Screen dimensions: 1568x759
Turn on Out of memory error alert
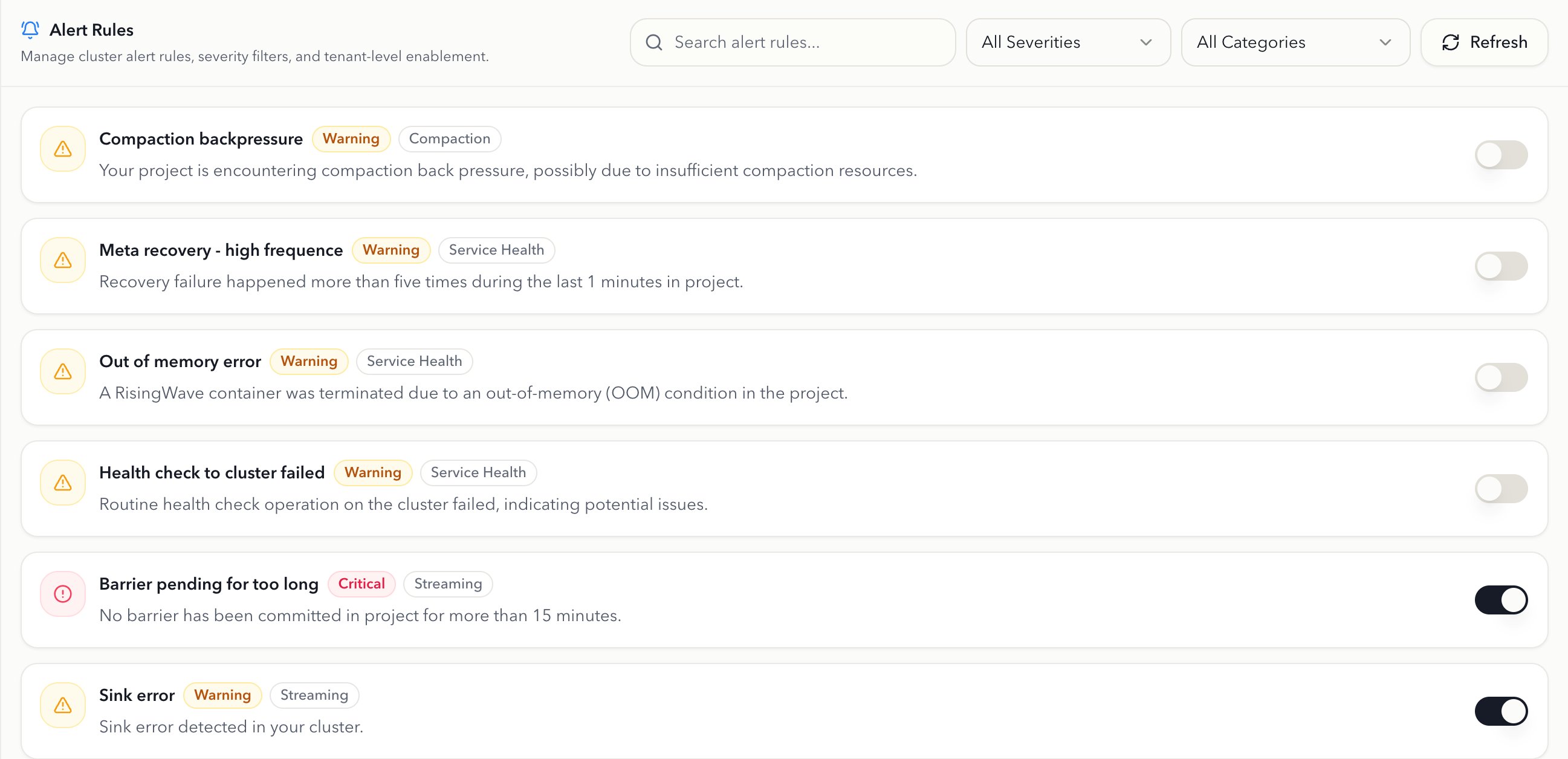click(1501, 377)
